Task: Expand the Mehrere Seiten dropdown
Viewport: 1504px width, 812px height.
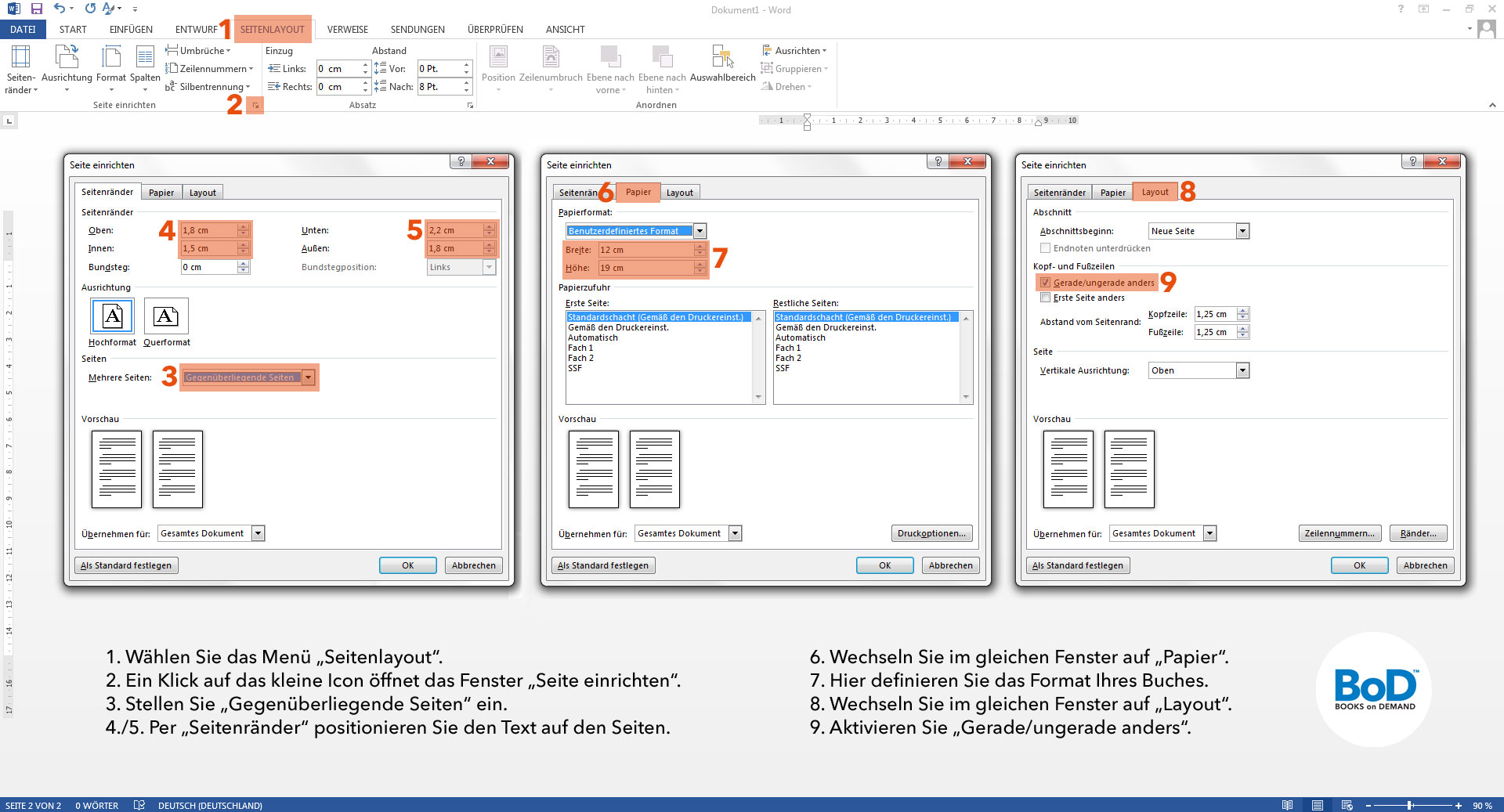Action: tap(309, 377)
